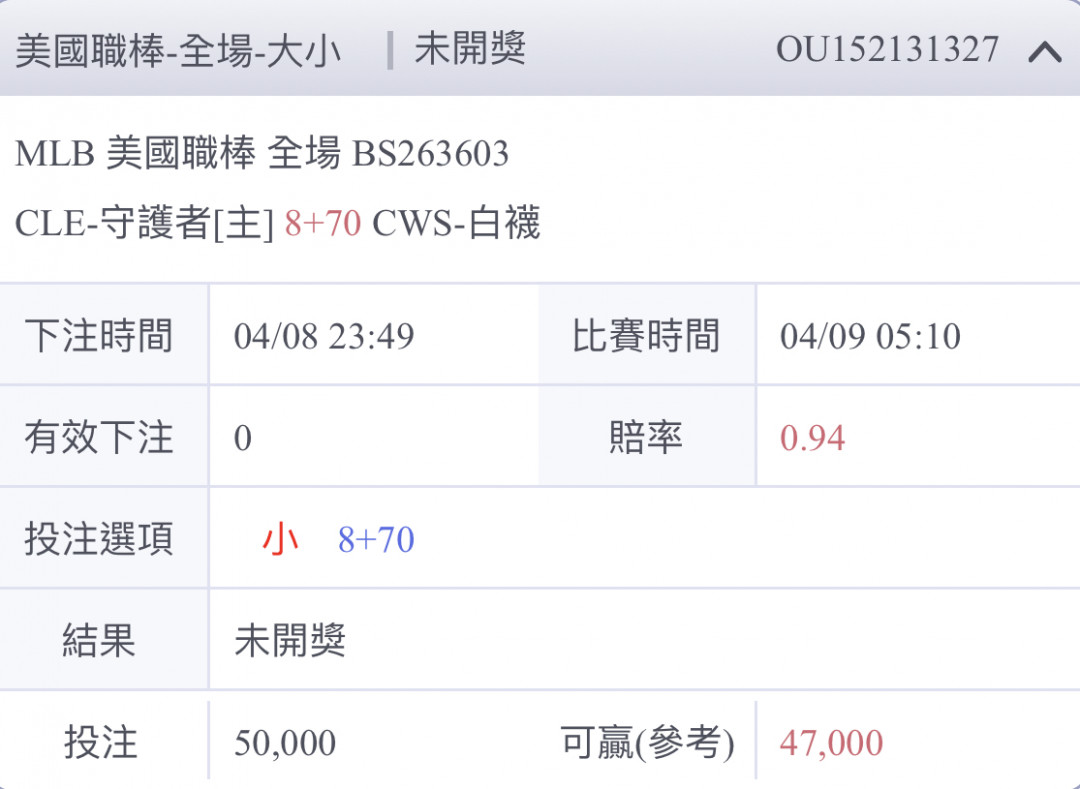The image size is (1080, 789).
Task: Click the red 8+70 handicap in matchup
Action: 323,224
